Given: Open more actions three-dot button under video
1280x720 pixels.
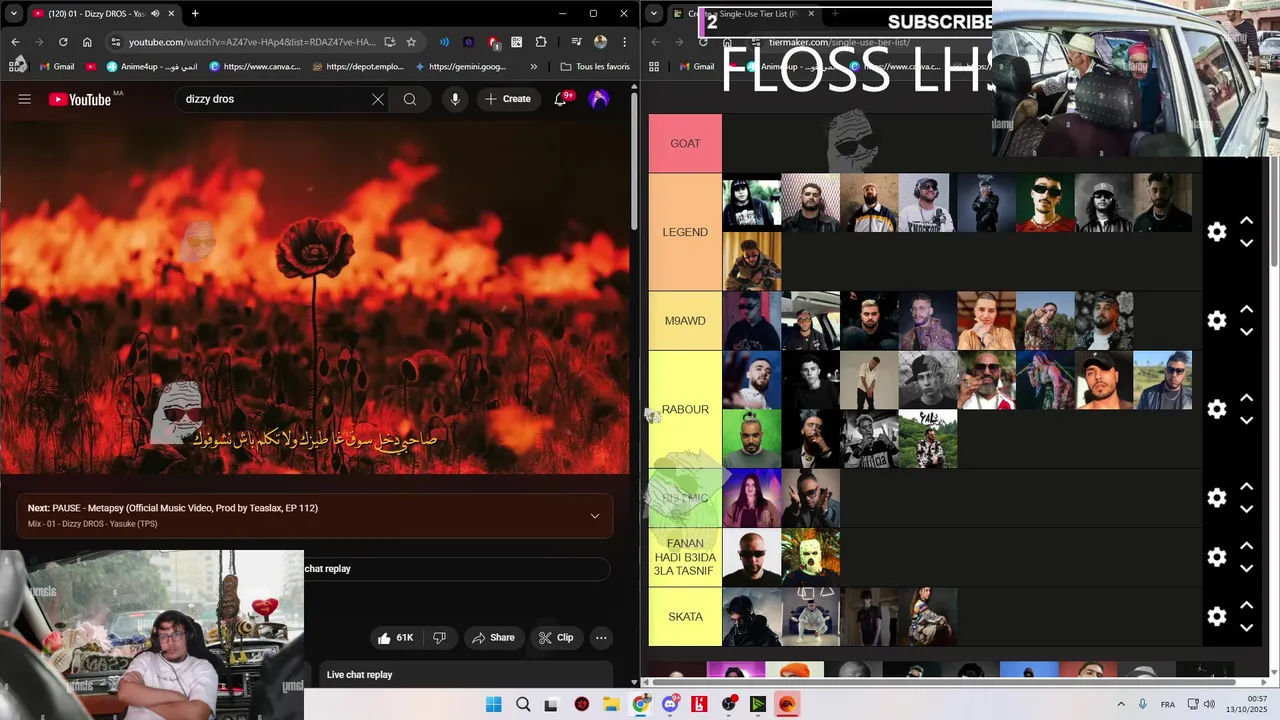Looking at the screenshot, I should pos(601,638).
